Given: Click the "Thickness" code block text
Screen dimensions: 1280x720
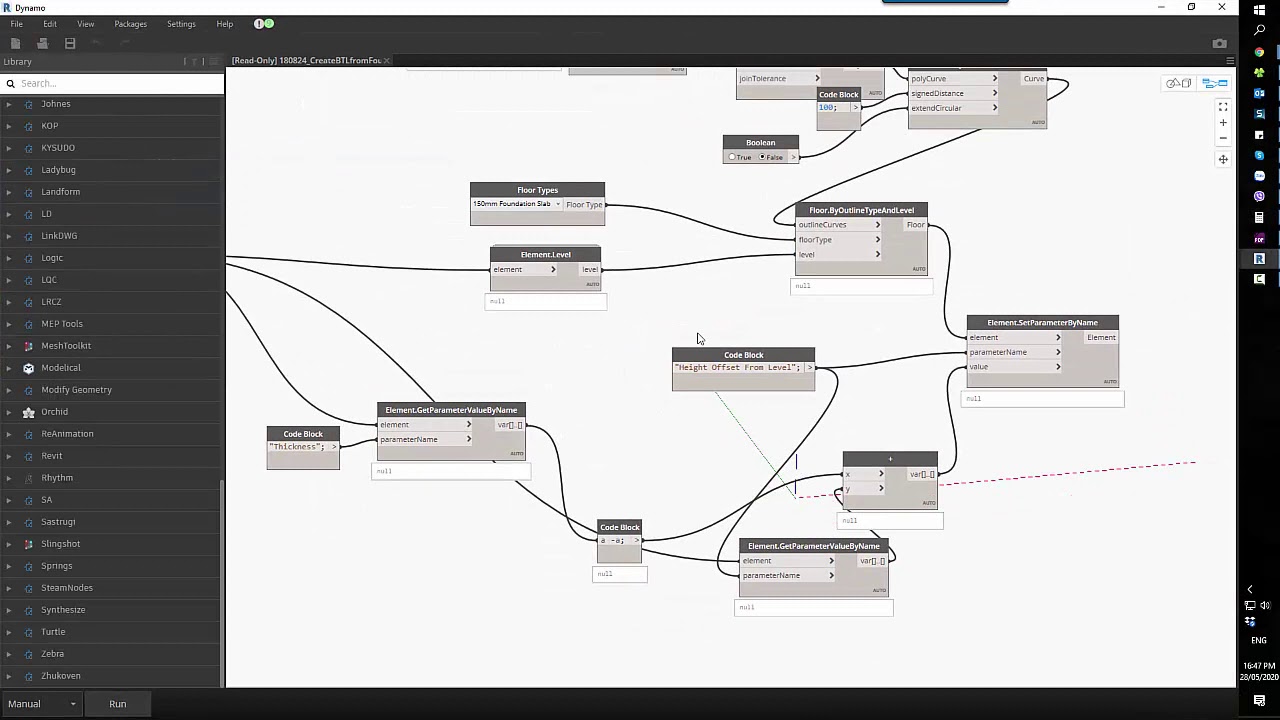Looking at the screenshot, I should [297, 447].
